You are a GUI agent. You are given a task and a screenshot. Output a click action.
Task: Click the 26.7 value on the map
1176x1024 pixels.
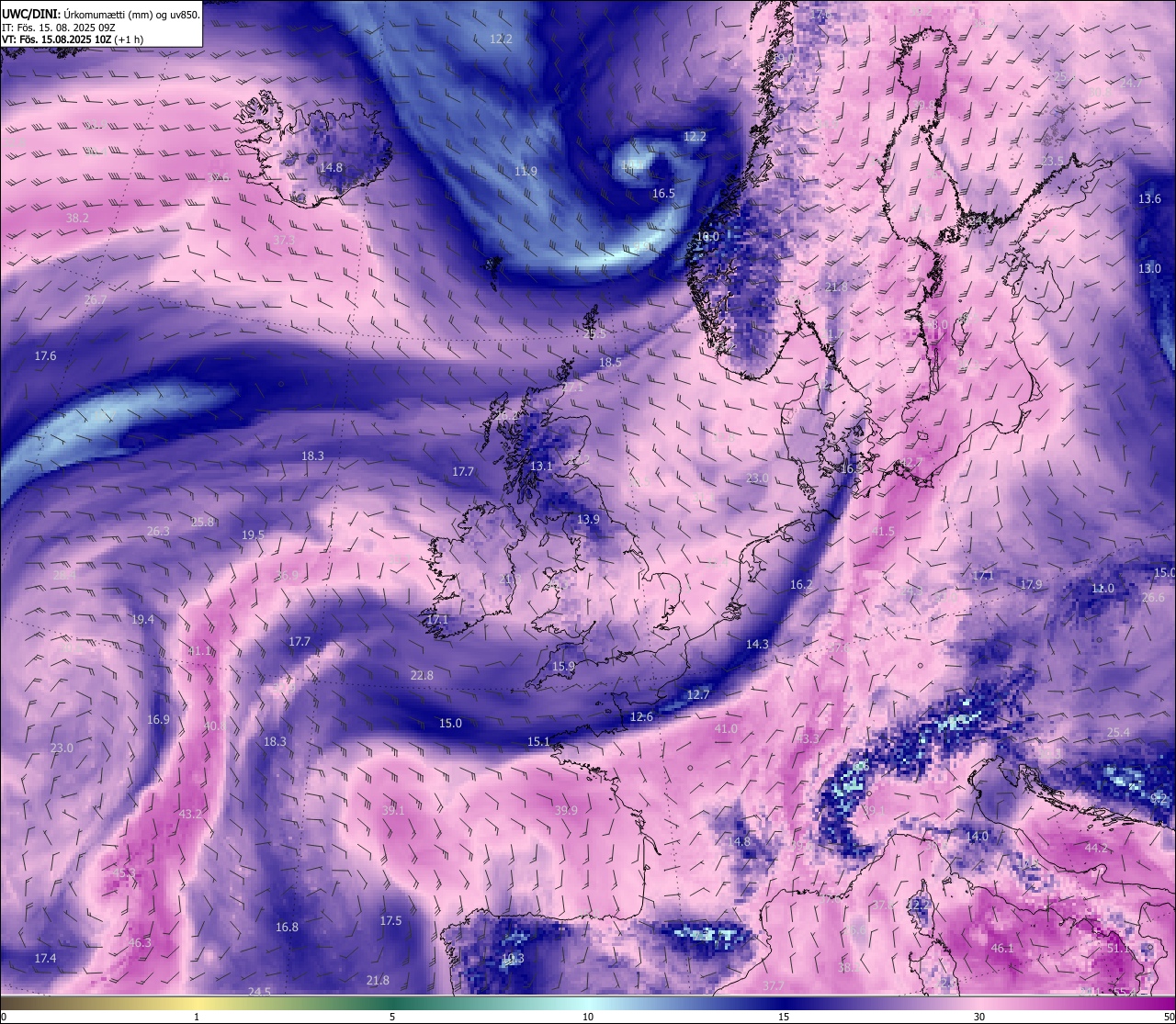[96, 300]
